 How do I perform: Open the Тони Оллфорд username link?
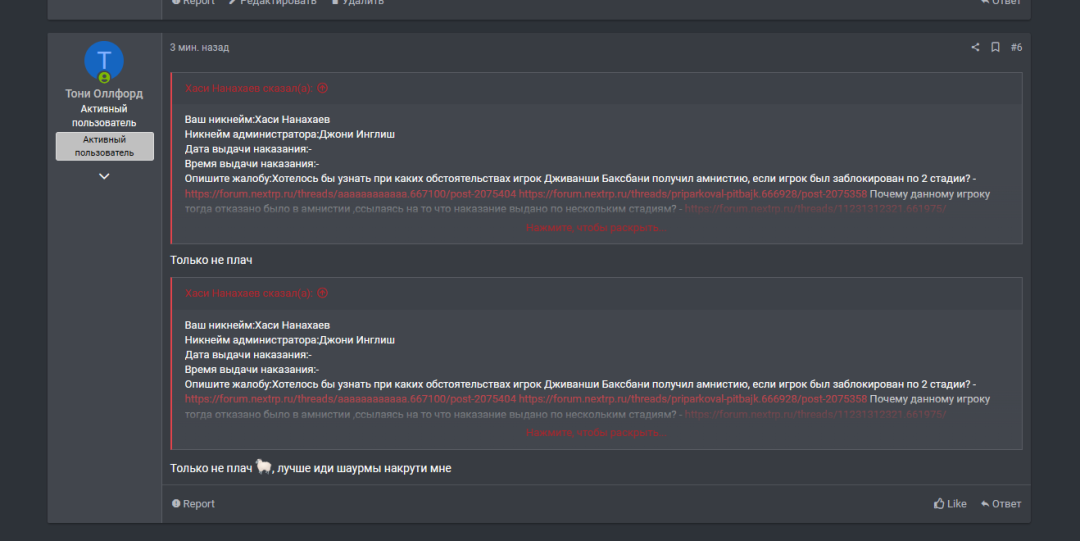[x=104, y=94]
